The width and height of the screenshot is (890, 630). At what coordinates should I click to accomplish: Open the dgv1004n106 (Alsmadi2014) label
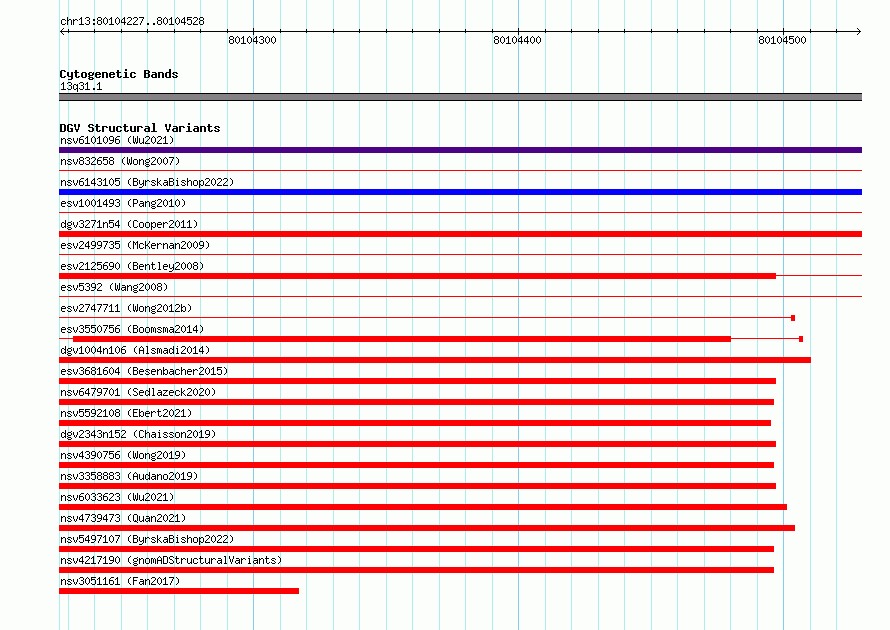135,350
